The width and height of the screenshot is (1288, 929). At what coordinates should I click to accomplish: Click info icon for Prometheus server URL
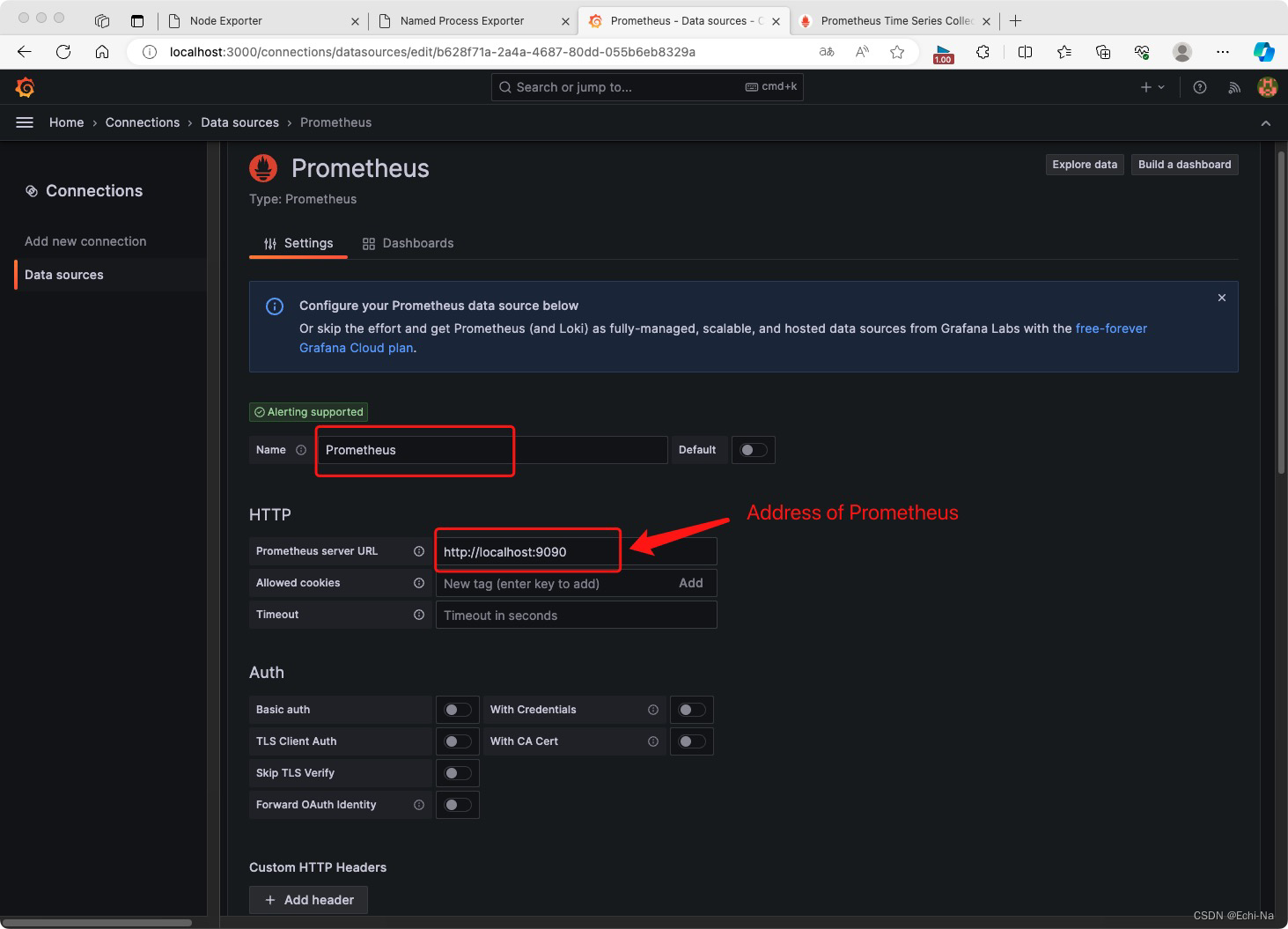[x=419, y=551]
